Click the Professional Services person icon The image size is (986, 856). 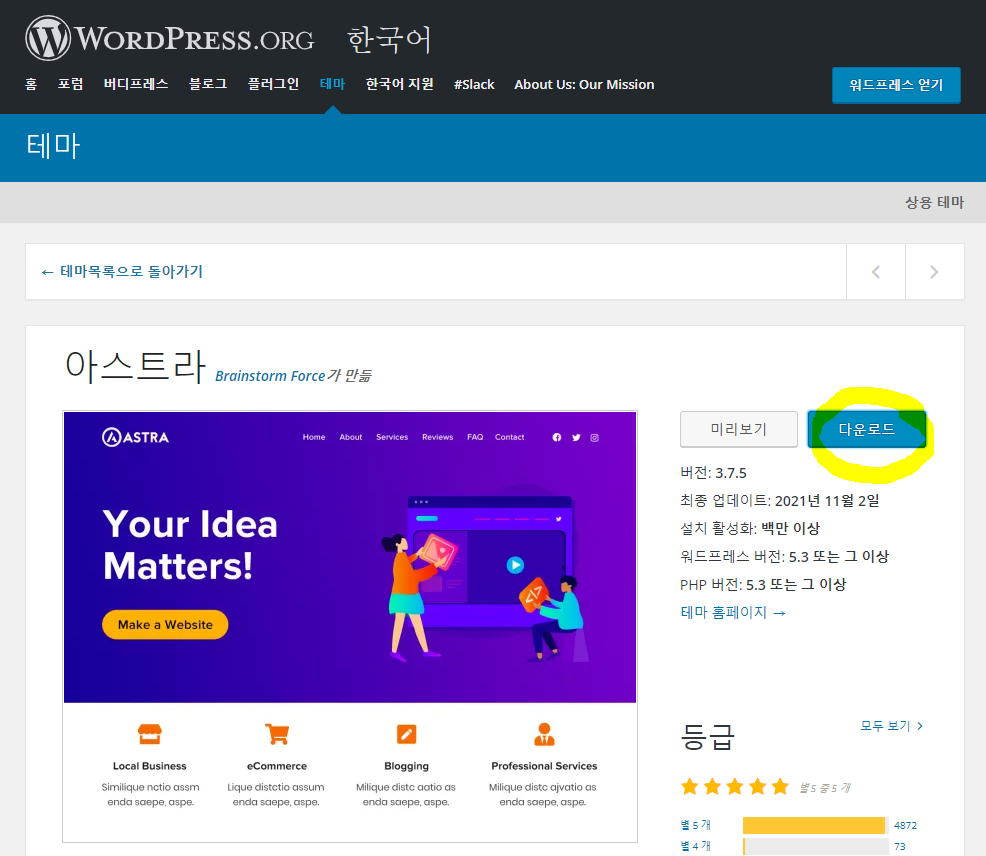pyautogui.click(x=544, y=734)
